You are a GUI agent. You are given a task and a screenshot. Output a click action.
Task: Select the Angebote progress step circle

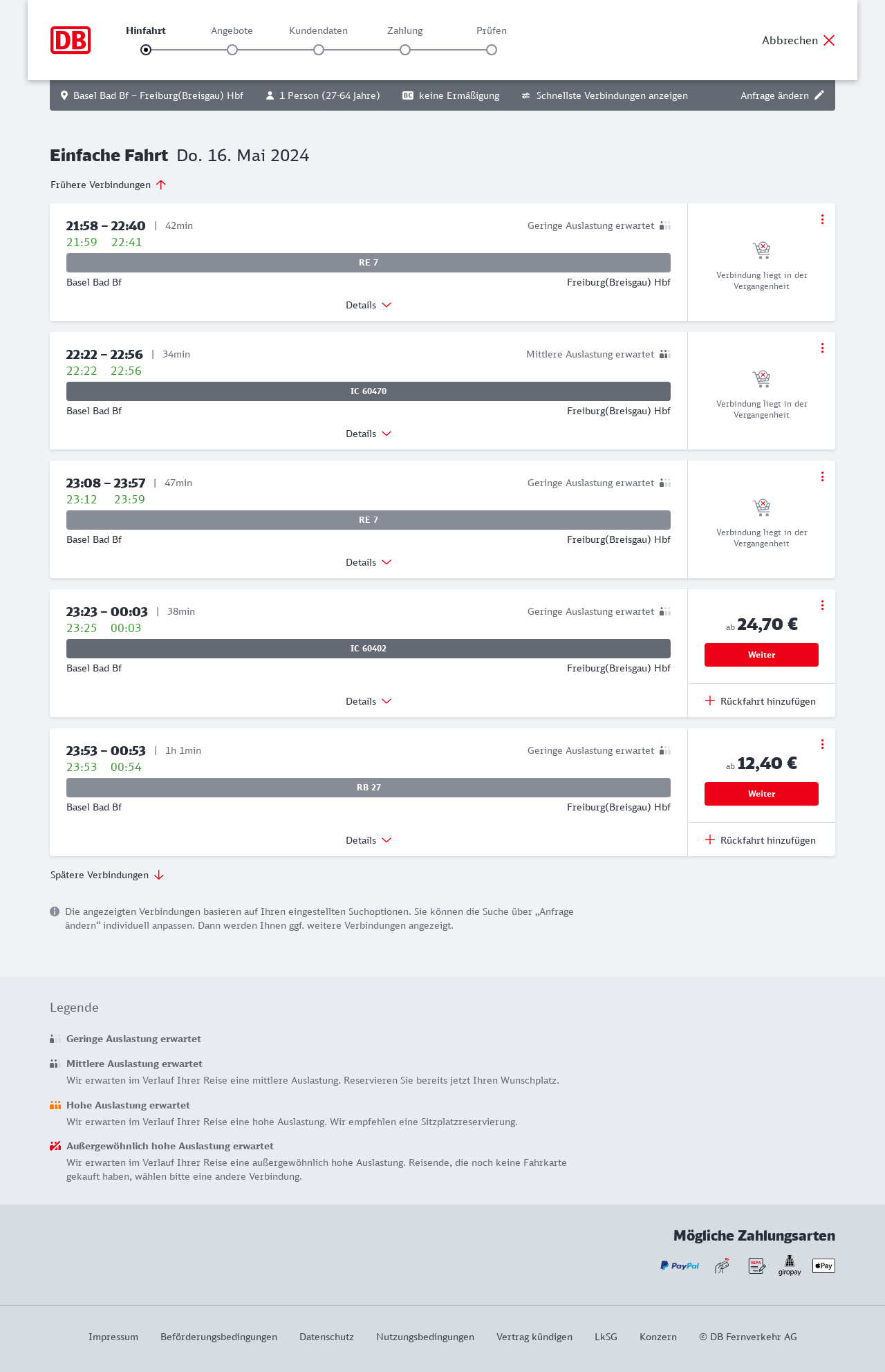[x=232, y=50]
